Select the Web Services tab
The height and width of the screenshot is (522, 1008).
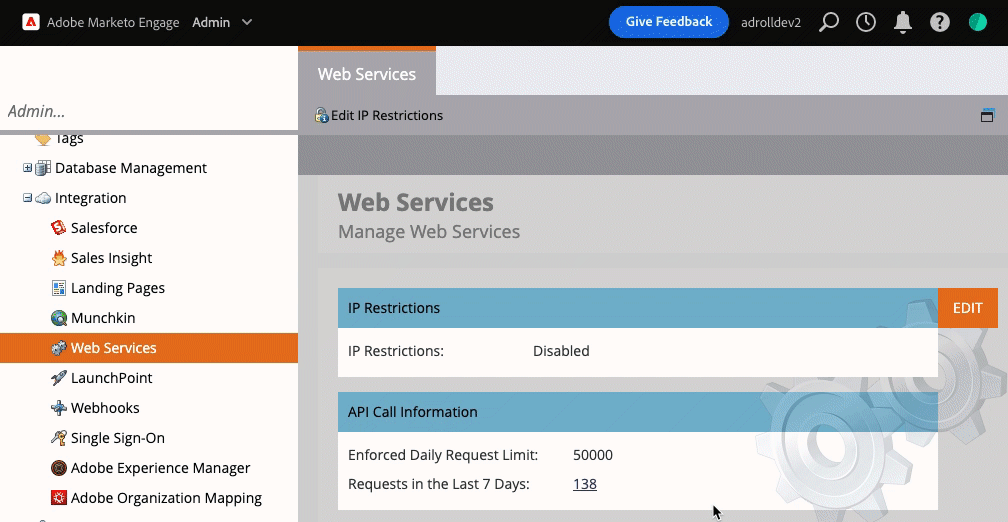click(367, 73)
